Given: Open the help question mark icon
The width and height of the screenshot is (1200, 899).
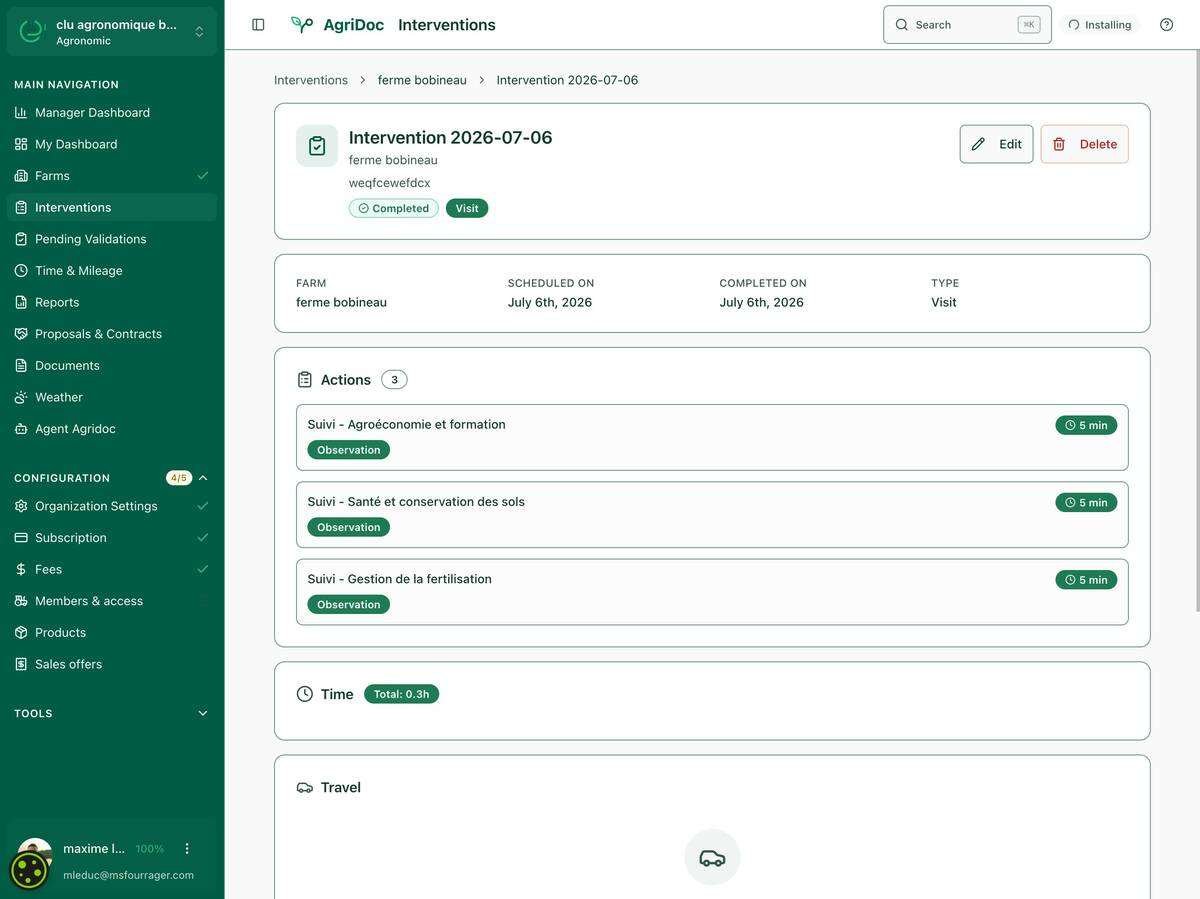Looking at the screenshot, I should click(1166, 25).
